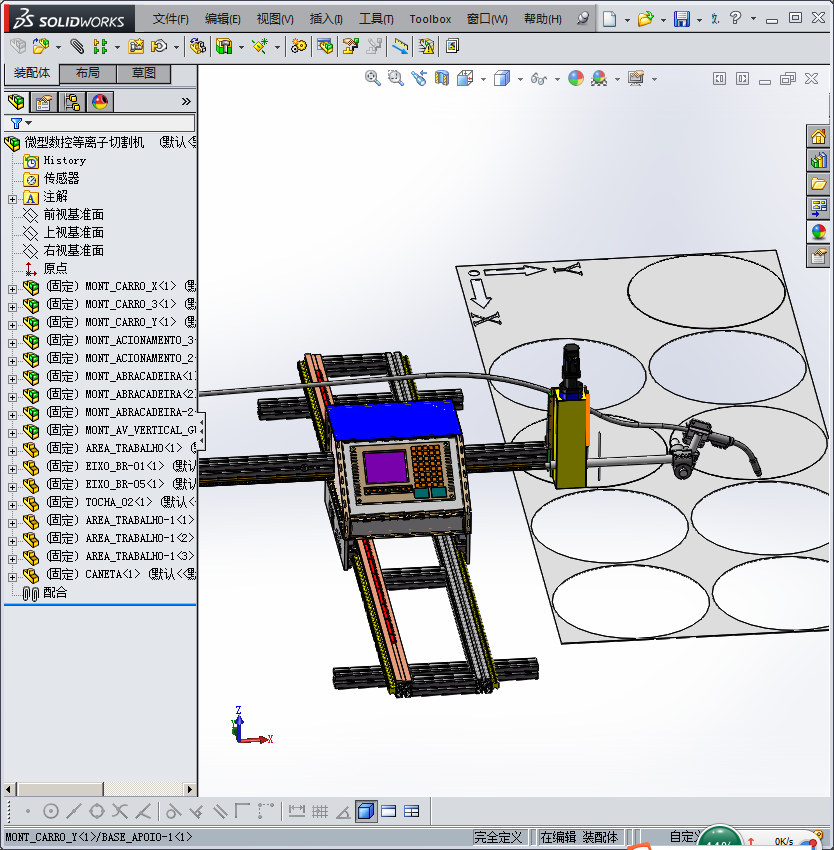Image resolution: width=834 pixels, height=850 pixels.
Task: Click the Insert Components icon
Action: pyautogui.click(x=41, y=47)
